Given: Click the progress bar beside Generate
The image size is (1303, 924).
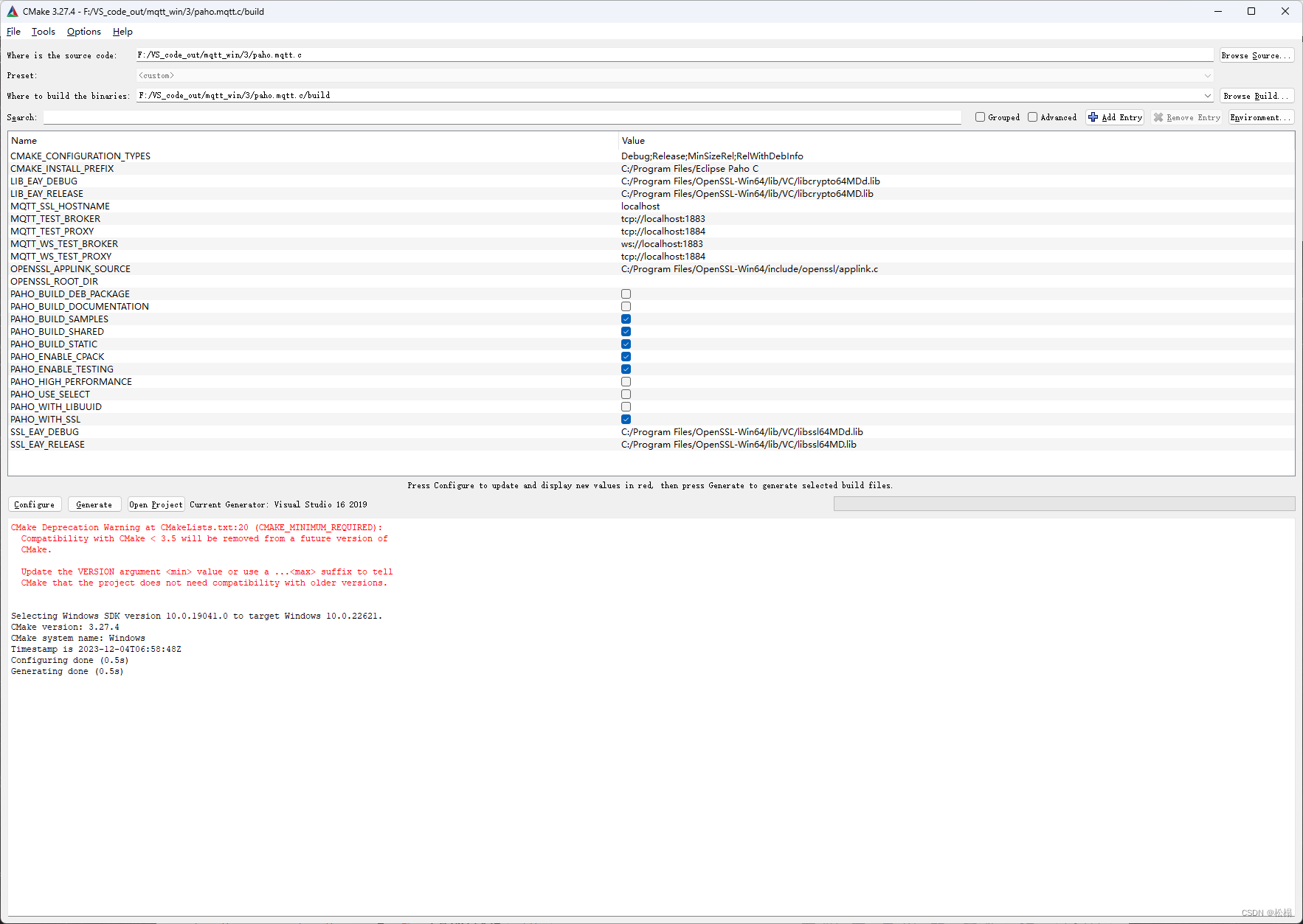Looking at the screenshot, I should click(x=1064, y=503).
